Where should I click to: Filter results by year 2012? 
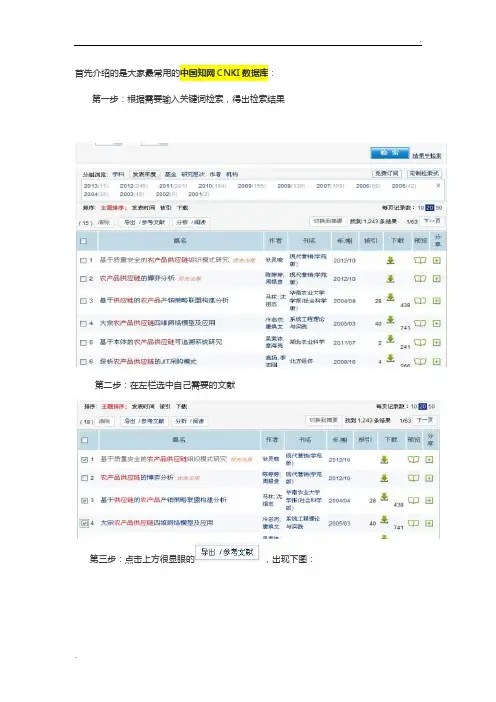tap(133, 186)
